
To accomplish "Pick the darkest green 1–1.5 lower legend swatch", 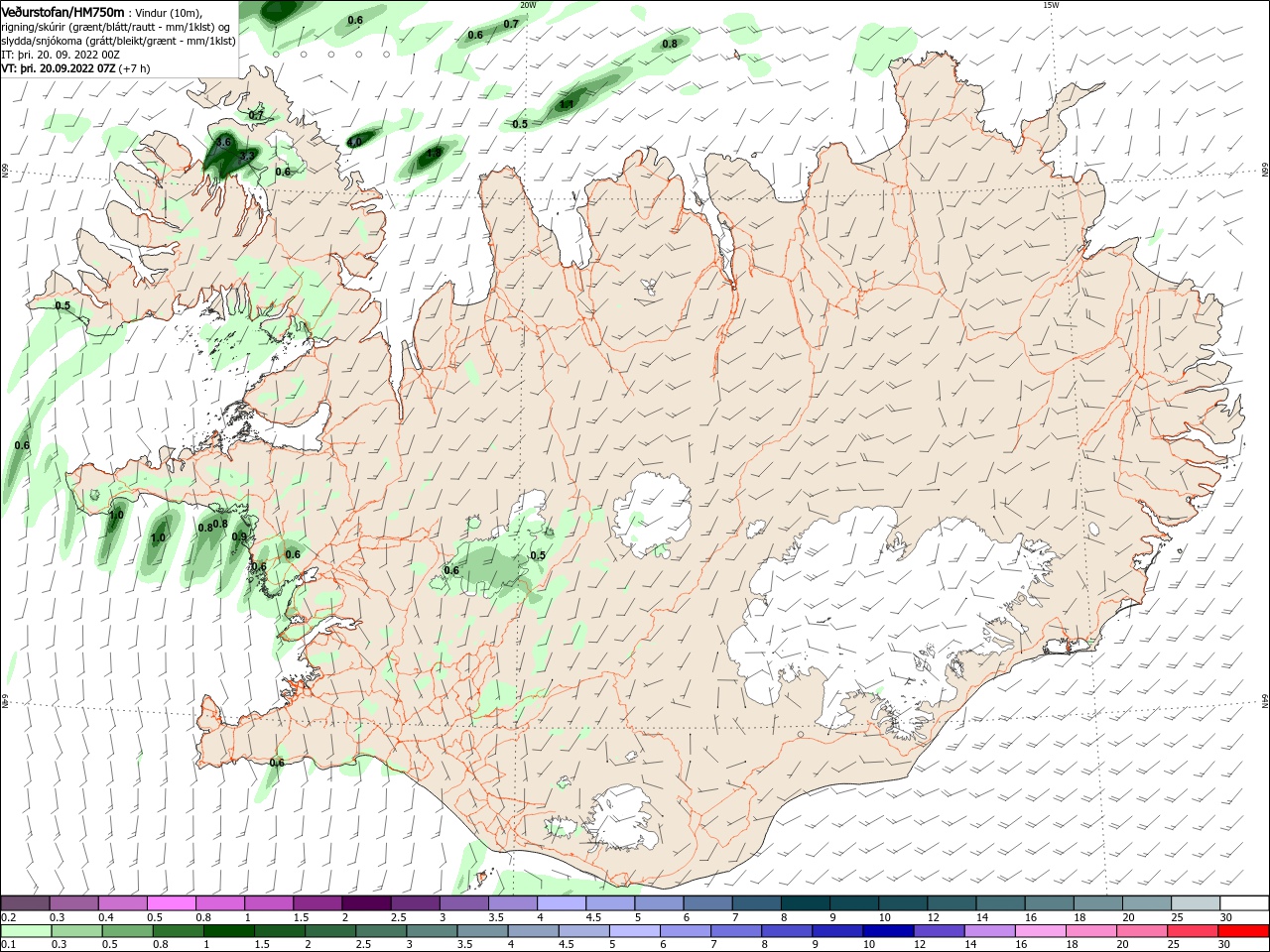I will click(228, 931).
